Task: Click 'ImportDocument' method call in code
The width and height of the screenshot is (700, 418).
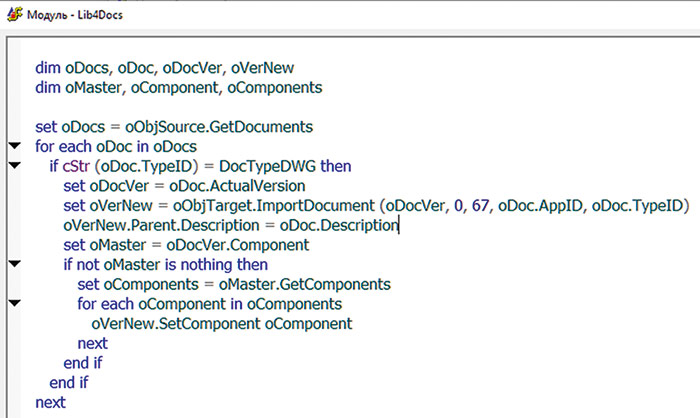Action: [x=316, y=205]
